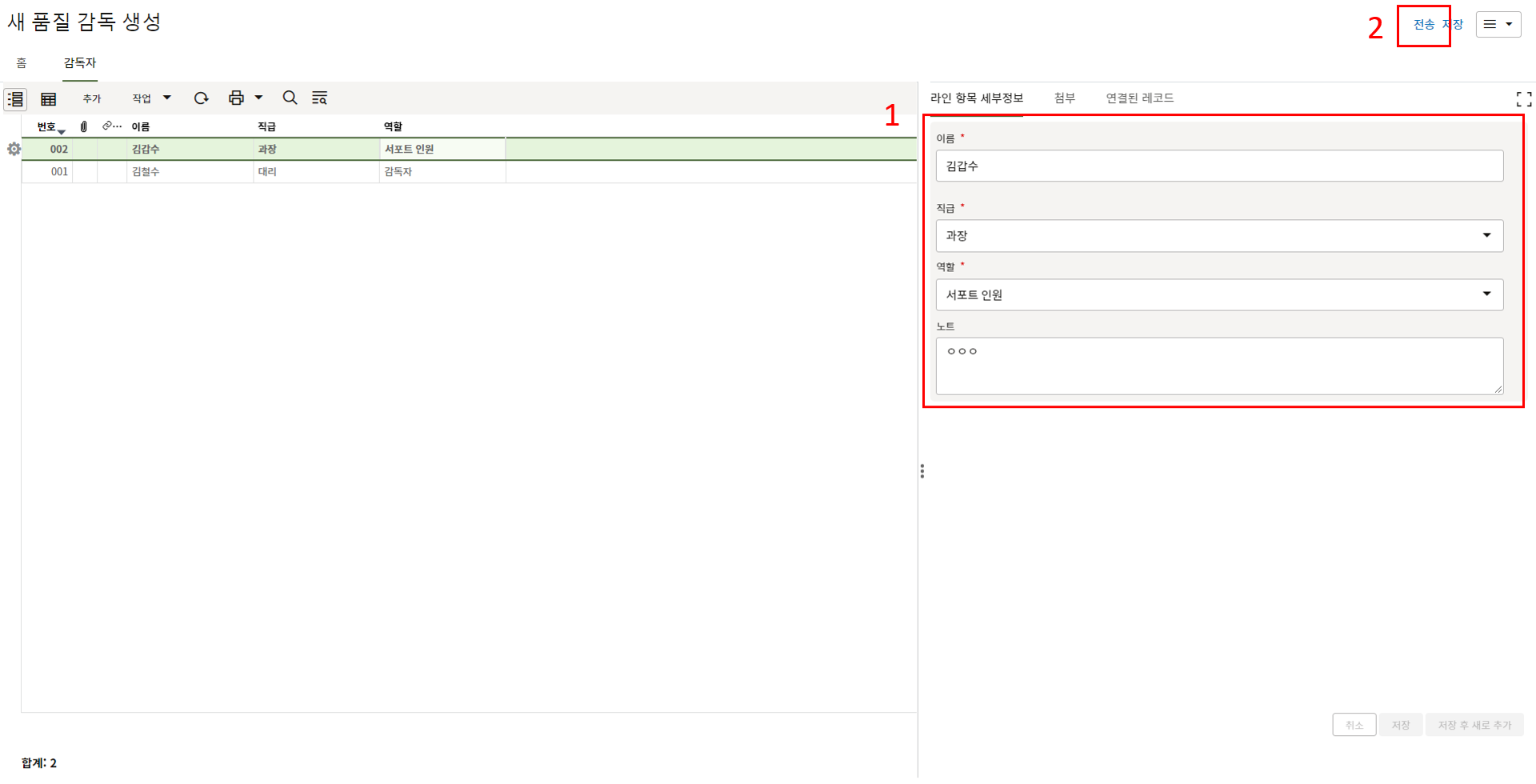Viewport: 1536px width, 784px height.
Task: Click the refresh icon in the toolbar
Action: tap(201, 98)
